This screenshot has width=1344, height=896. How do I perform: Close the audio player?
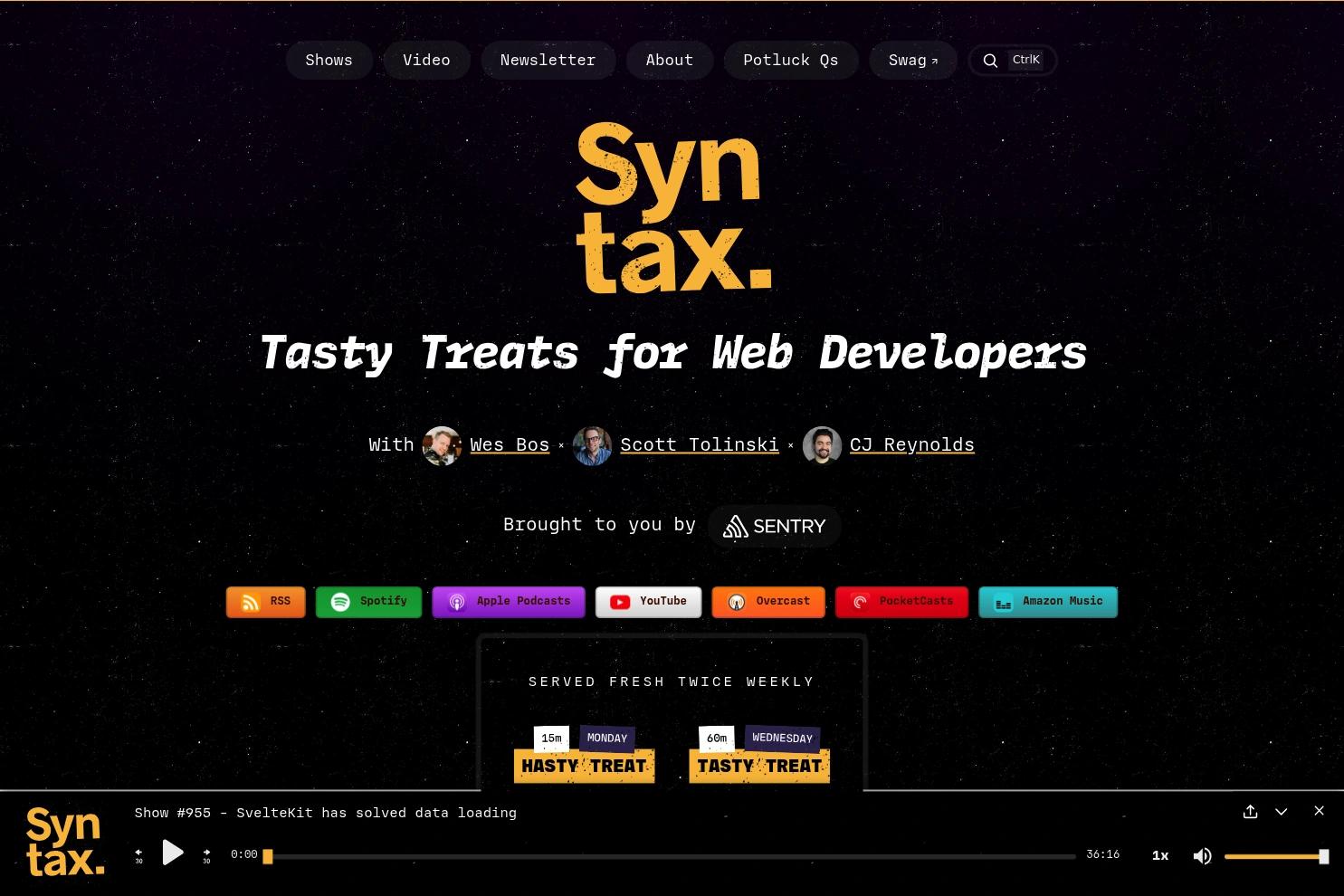[x=1319, y=811]
